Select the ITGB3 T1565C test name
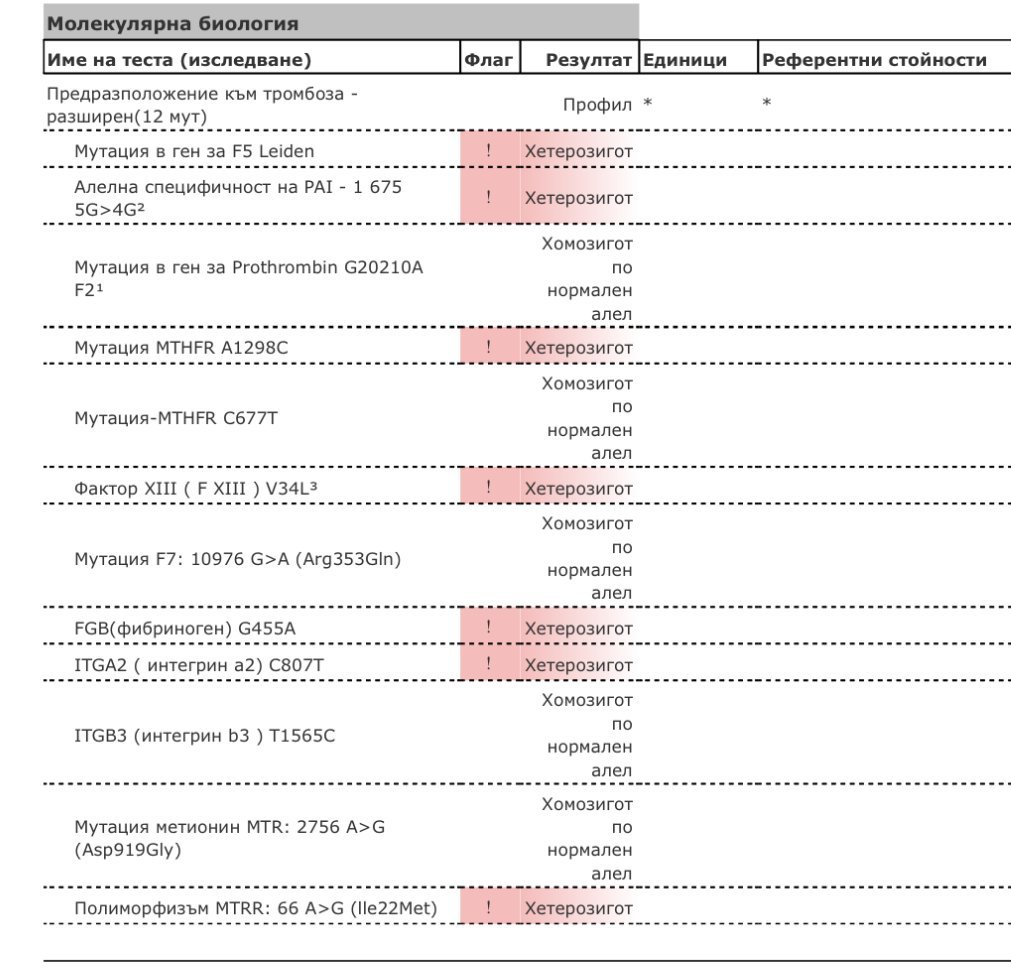Viewport: 1011px width, 972px height. 205,736
